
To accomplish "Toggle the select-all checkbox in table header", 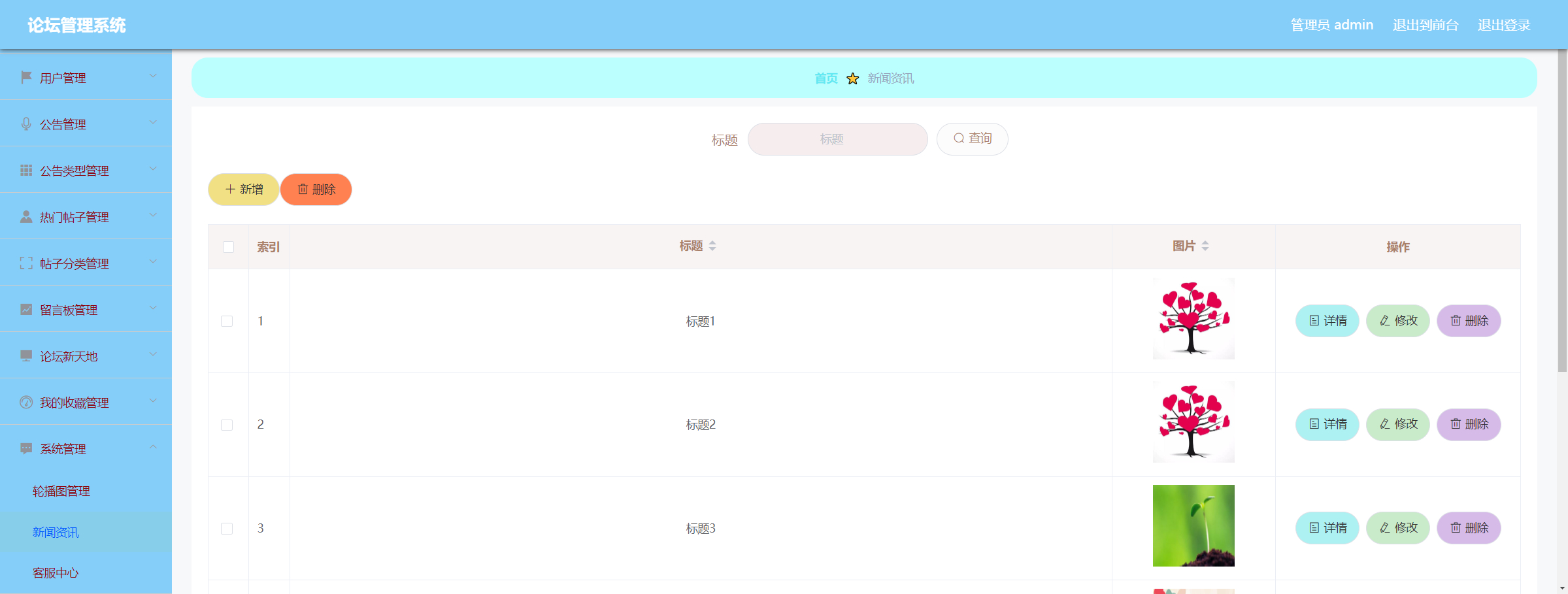I will tap(228, 247).
